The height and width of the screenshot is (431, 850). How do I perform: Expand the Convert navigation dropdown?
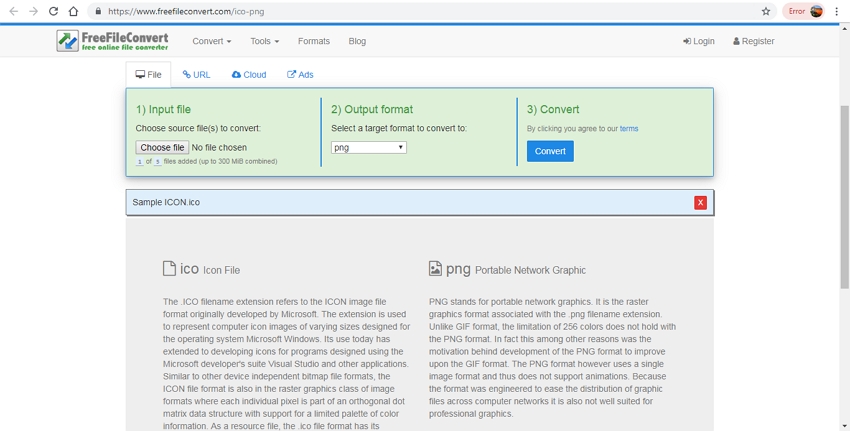(211, 41)
